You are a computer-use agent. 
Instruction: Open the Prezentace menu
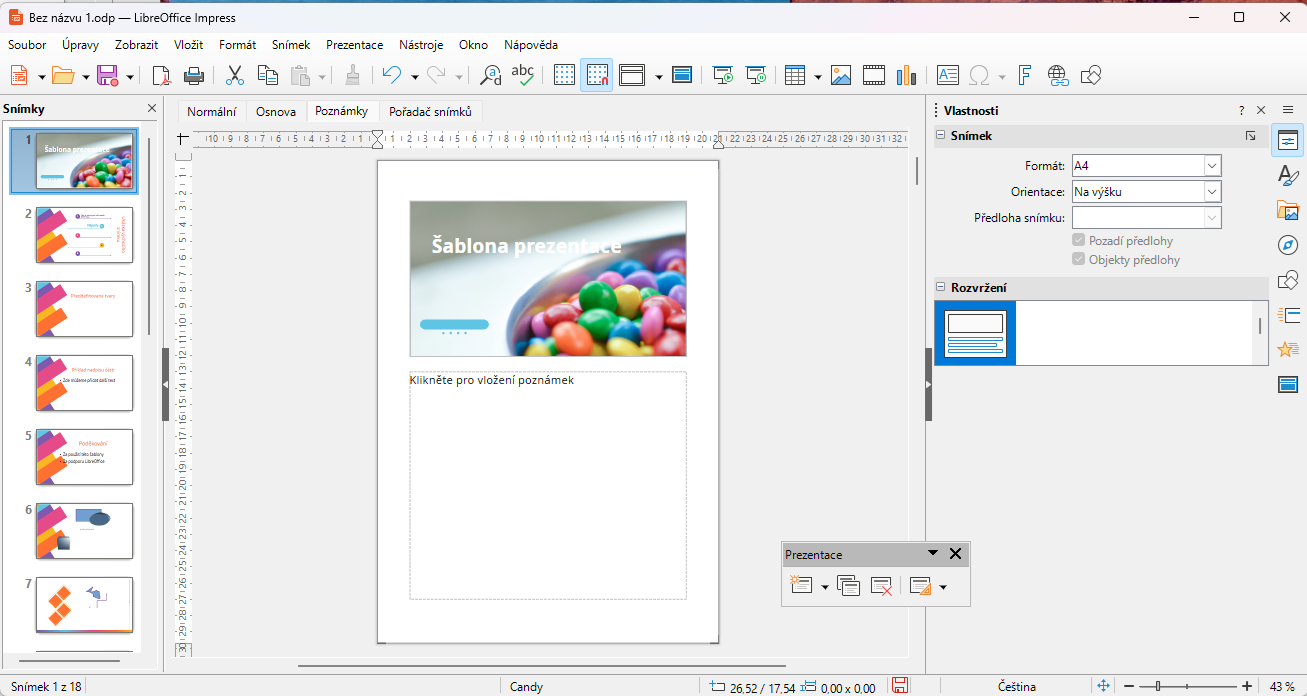(x=355, y=45)
